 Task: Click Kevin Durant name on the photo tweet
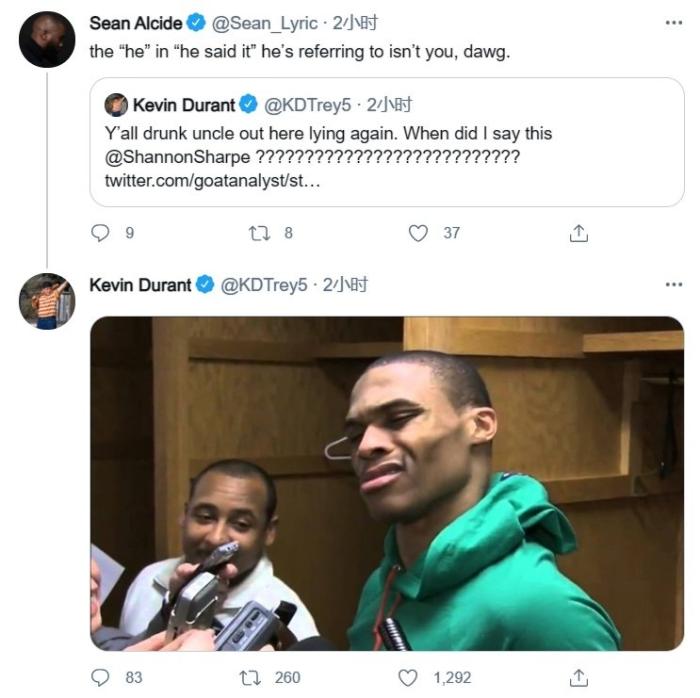click(x=140, y=285)
